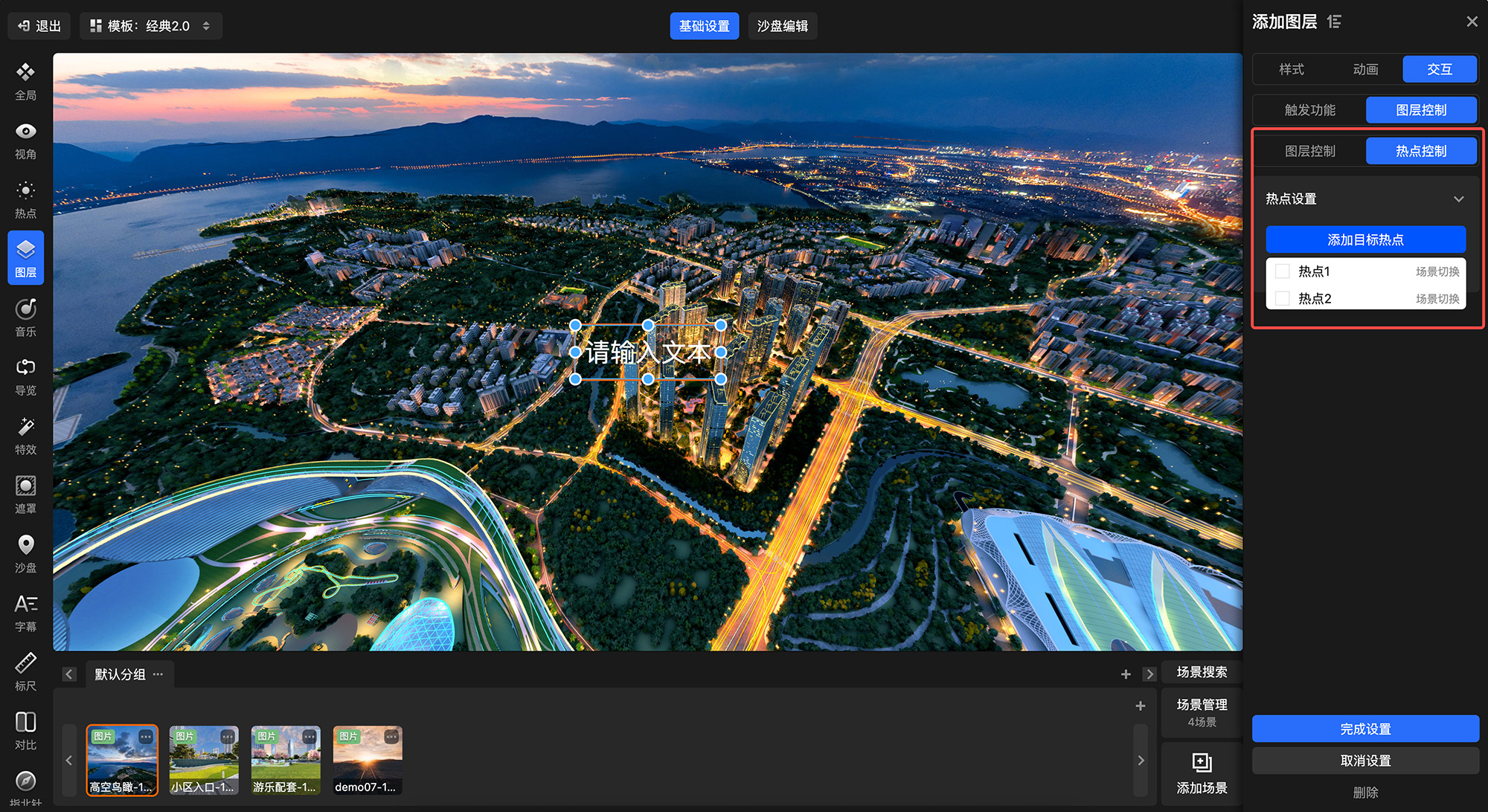1488x812 pixels.
Task: Check the 热点2 checkbox
Action: (1282, 299)
